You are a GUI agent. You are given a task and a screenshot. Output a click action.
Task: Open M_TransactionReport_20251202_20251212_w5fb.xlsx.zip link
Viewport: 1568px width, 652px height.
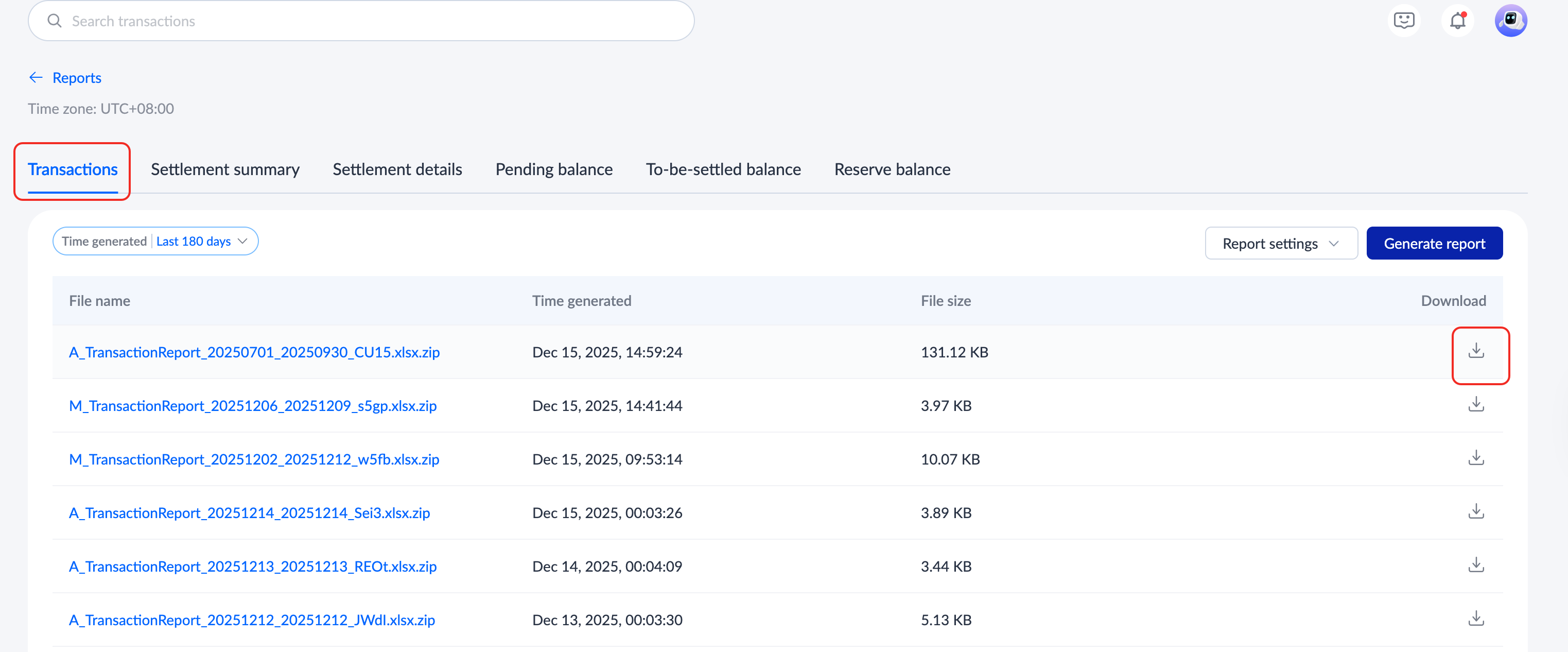tap(254, 459)
